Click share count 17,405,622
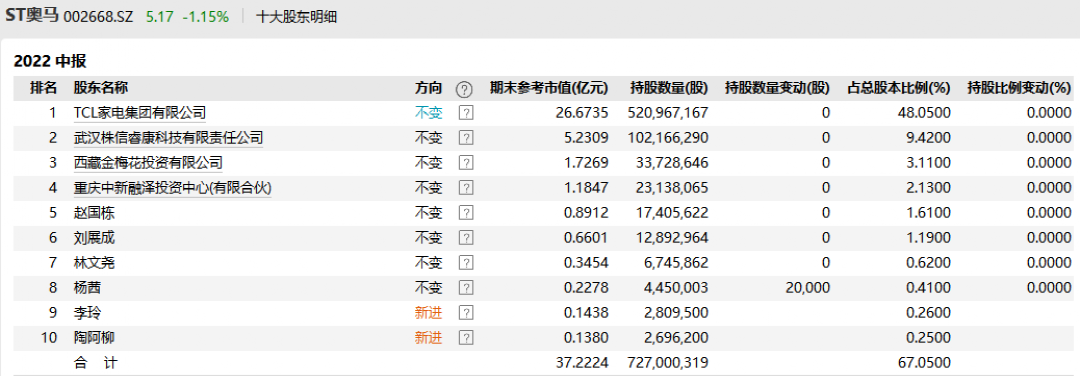The width and height of the screenshot is (1080, 376). tap(672, 213)
